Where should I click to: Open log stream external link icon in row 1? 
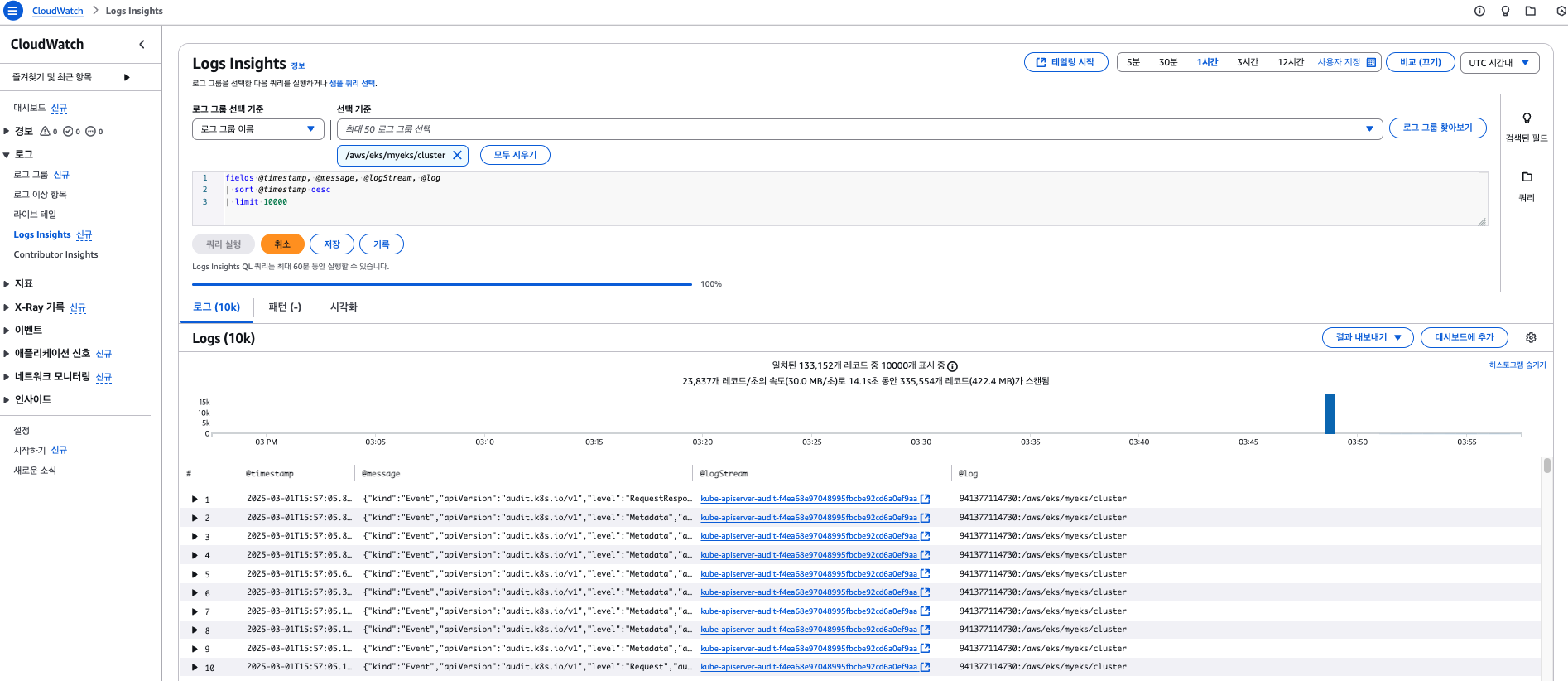click(925, 499)
